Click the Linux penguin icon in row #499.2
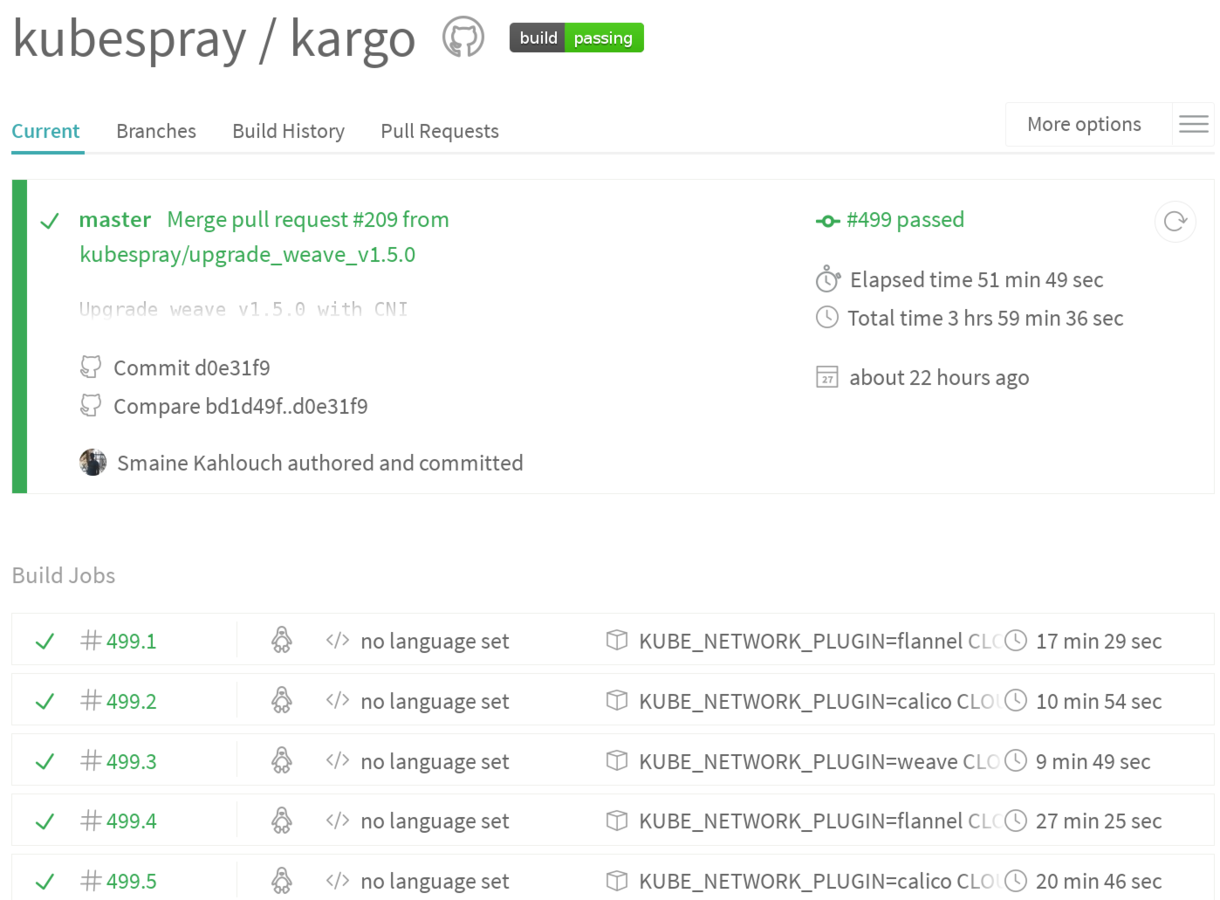The width and height of the screenshot is (1220, 900). click(282, 700)
